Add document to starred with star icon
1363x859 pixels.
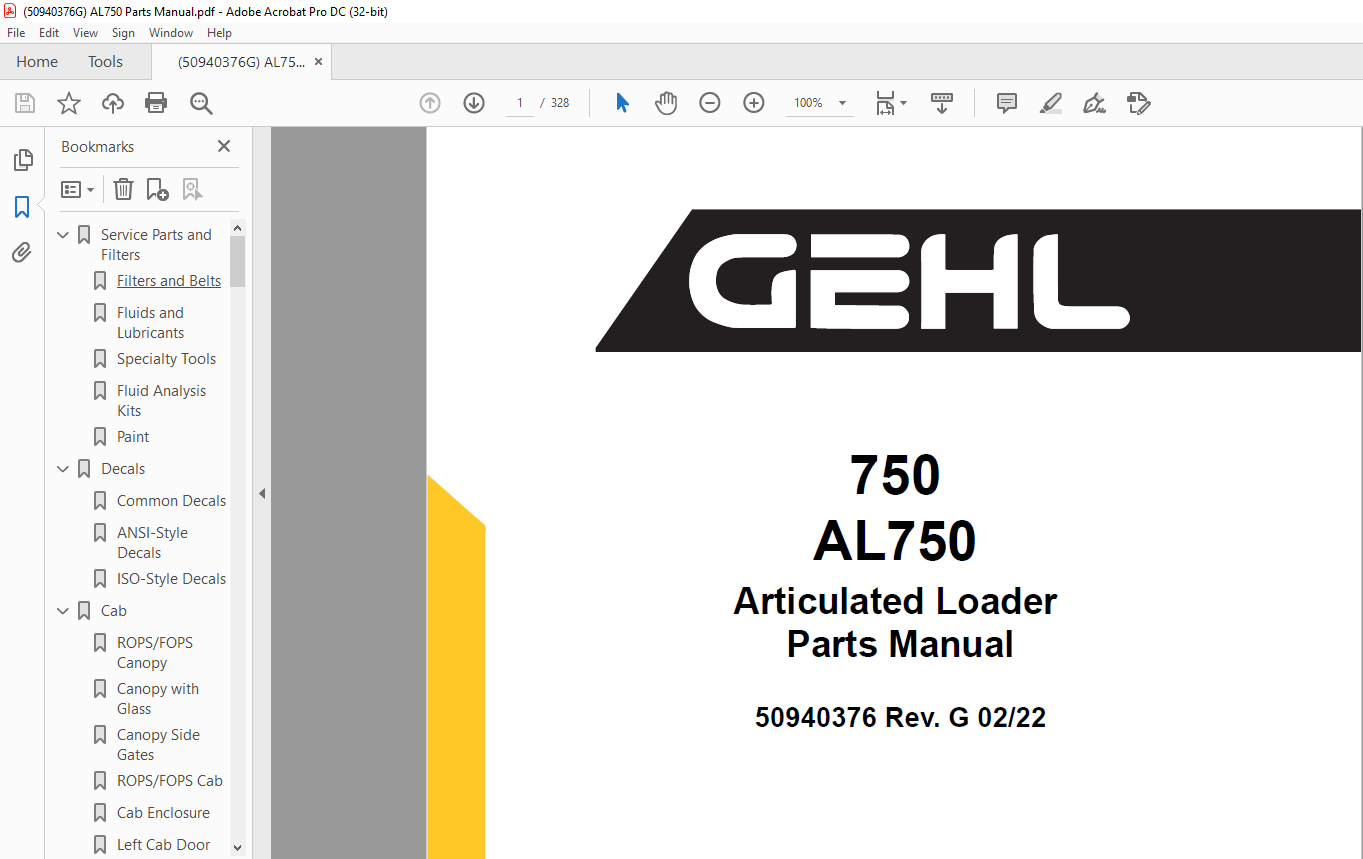click(69, 103)
